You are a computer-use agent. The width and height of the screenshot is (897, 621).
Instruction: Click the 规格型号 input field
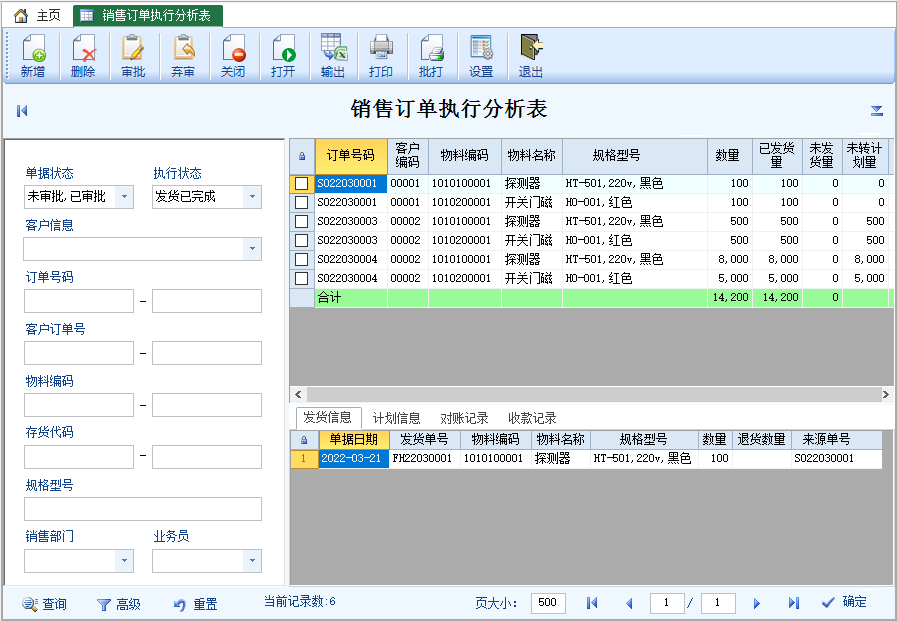143,509
